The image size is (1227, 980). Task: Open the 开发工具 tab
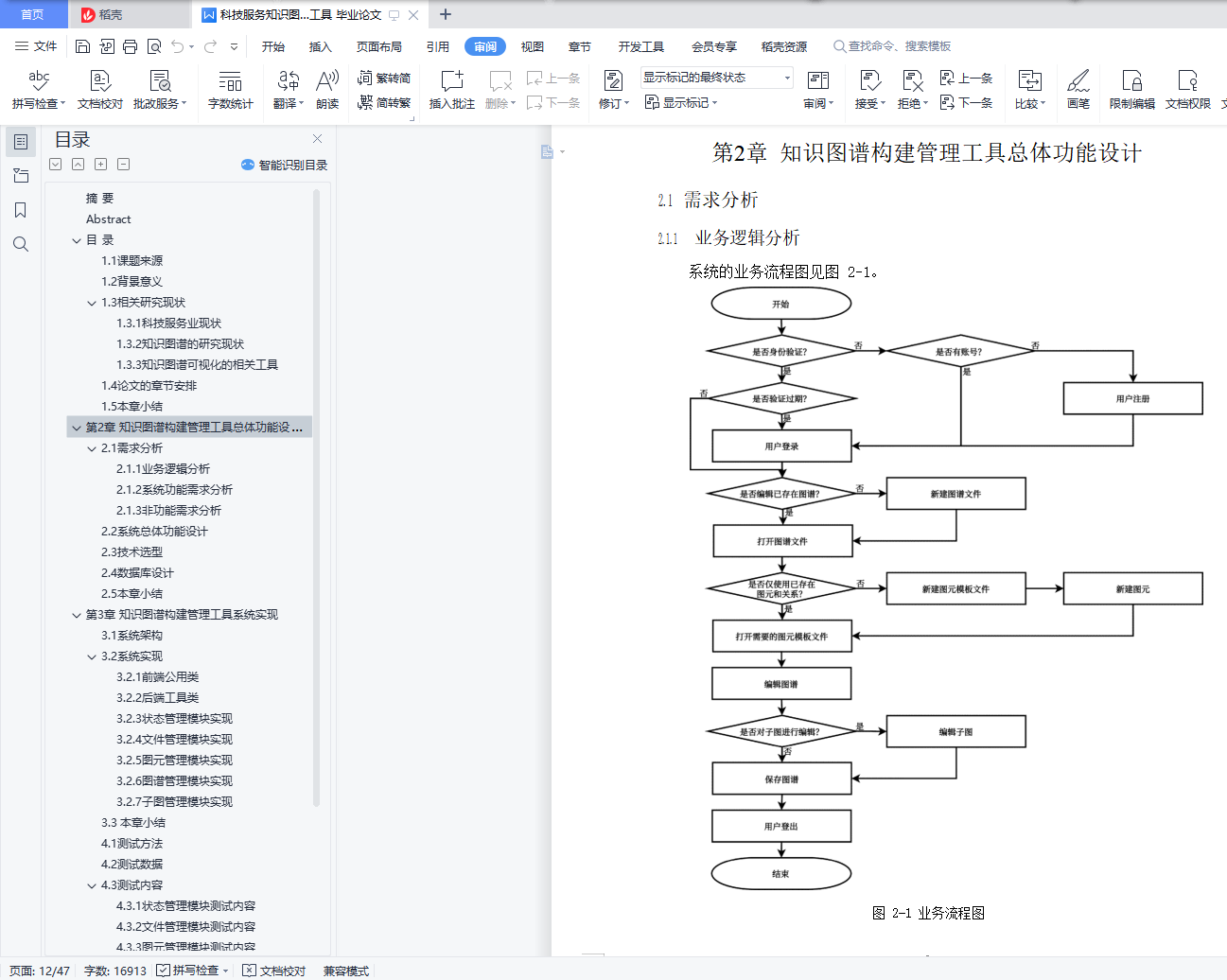(x=641, y=46)
